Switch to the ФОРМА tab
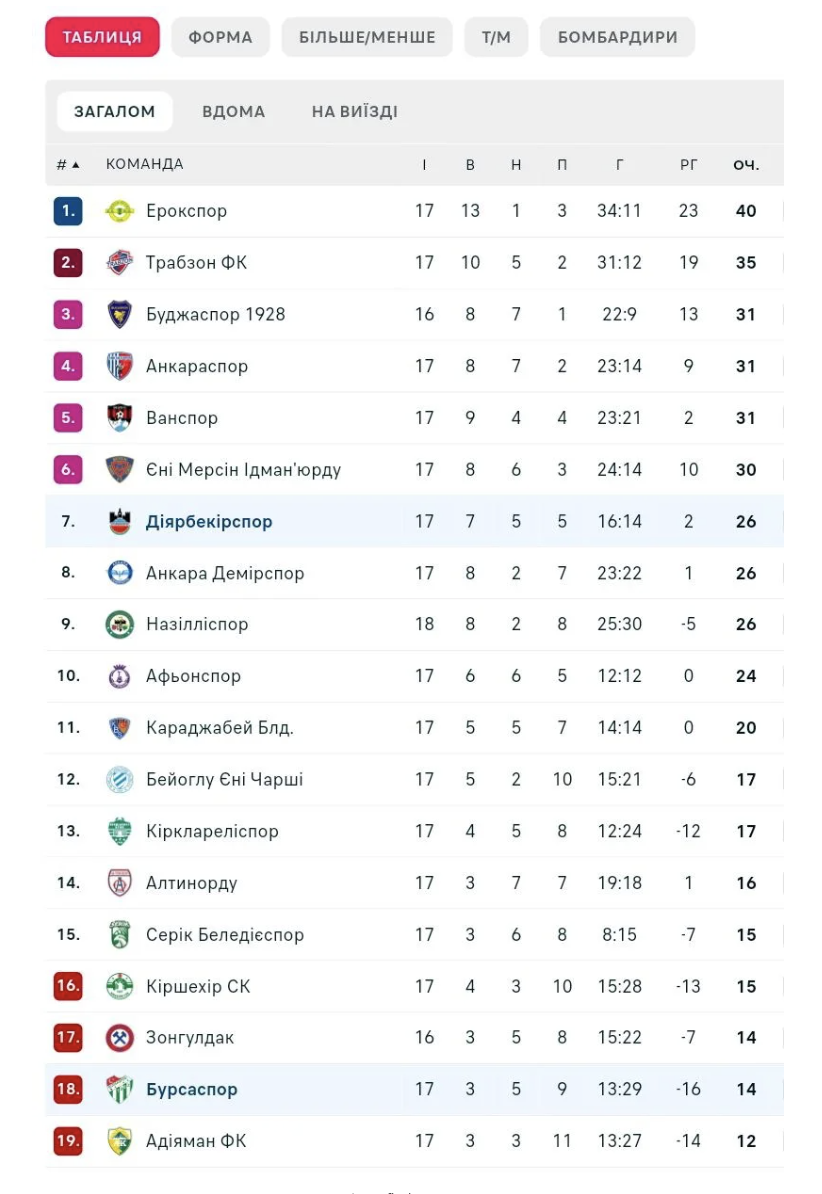This screenshot has height=1194, width=822. pyautogui.click(x=220, y=37)
